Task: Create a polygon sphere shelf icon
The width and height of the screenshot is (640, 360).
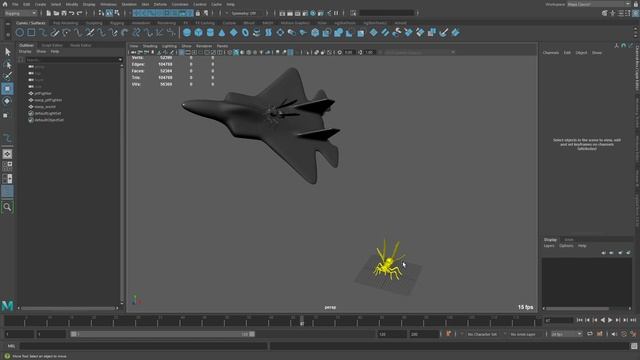Action: [x=187, y=32]
